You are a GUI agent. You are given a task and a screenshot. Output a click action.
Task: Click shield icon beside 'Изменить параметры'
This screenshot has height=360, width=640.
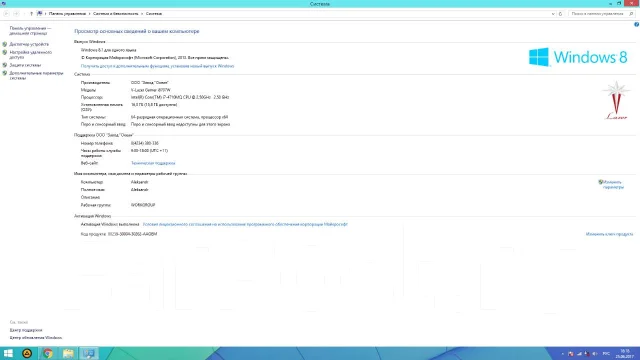click(x=600, y=182)
